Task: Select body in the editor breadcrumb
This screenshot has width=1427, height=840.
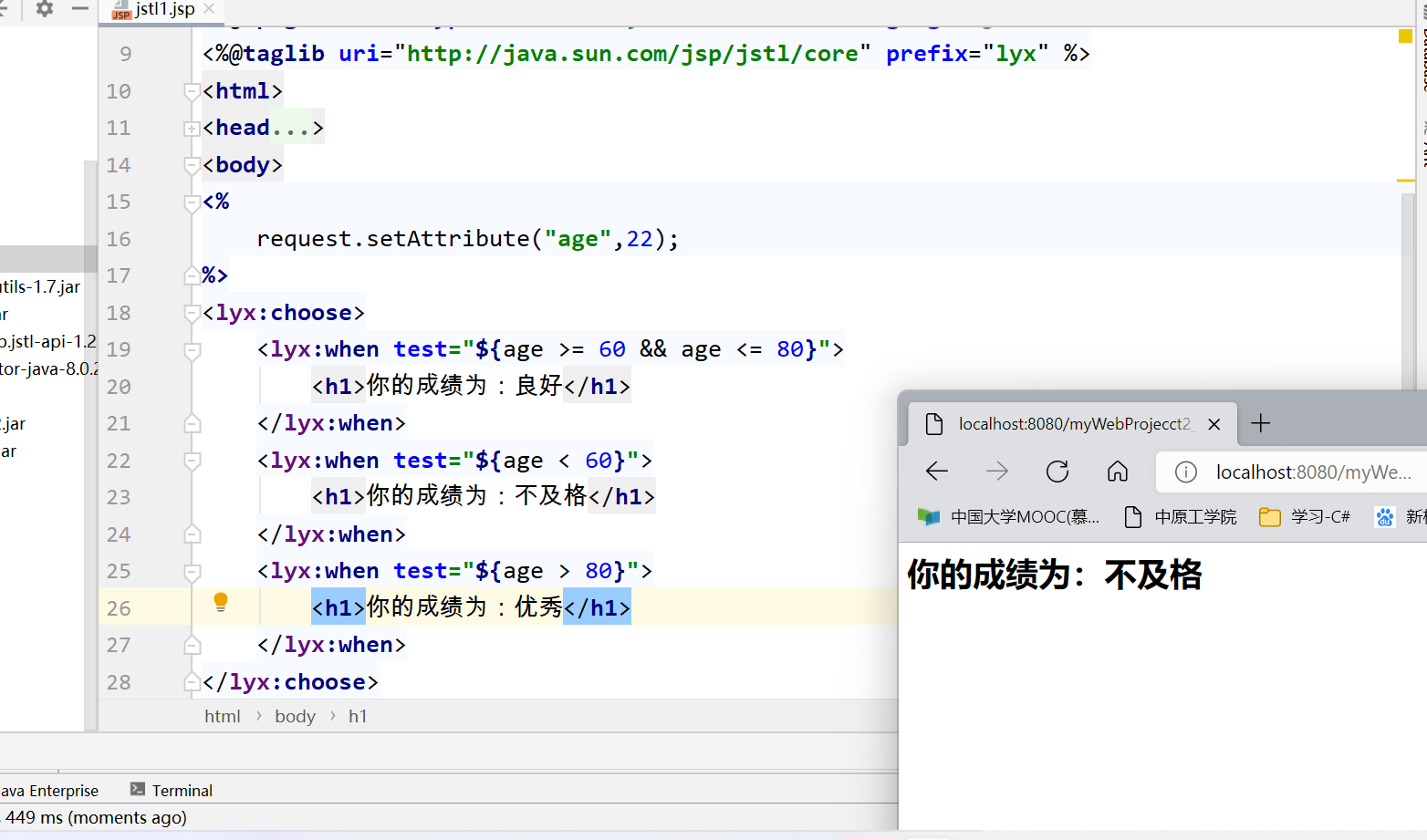Action: pos(295,716)
